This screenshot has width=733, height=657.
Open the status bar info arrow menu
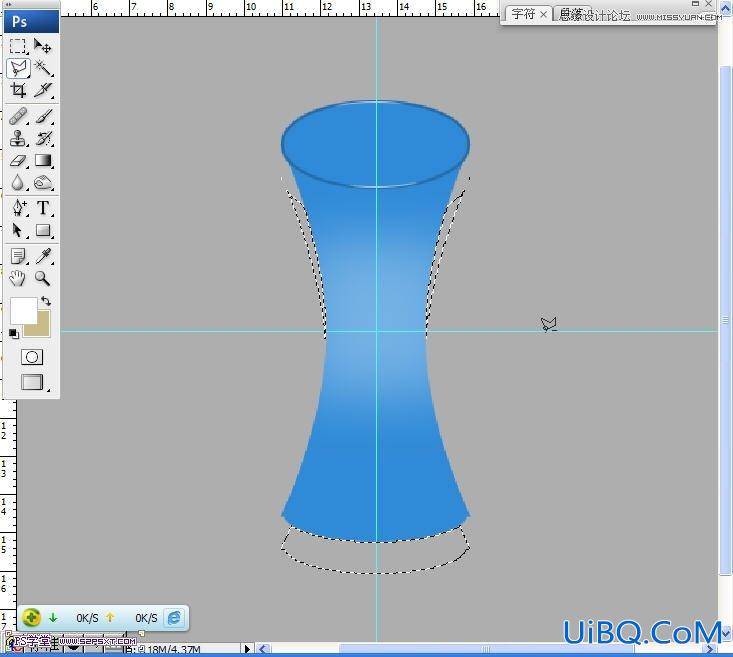point(247,649)
